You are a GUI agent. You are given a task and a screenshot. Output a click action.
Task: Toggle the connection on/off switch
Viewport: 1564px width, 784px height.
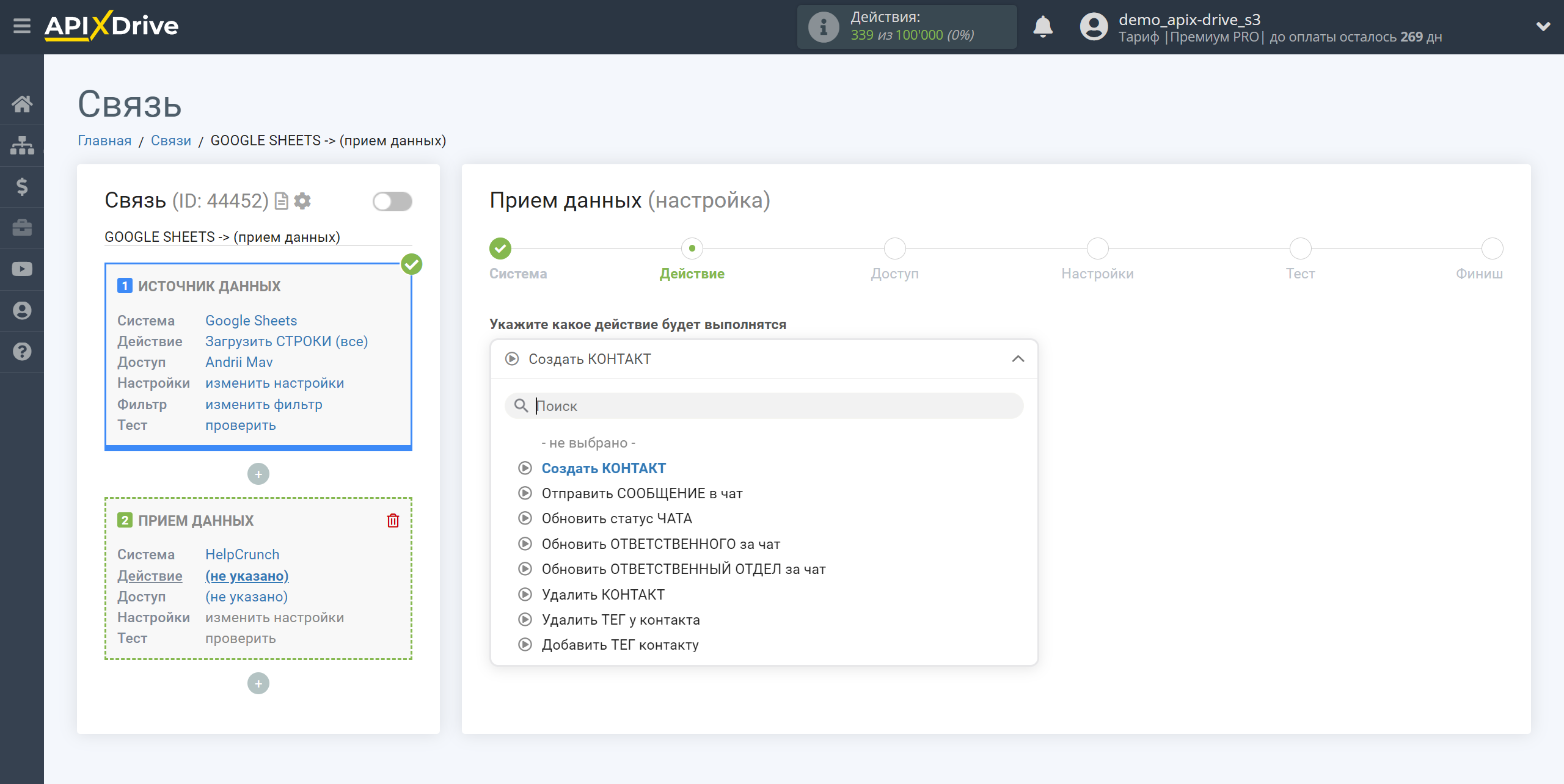392,201
